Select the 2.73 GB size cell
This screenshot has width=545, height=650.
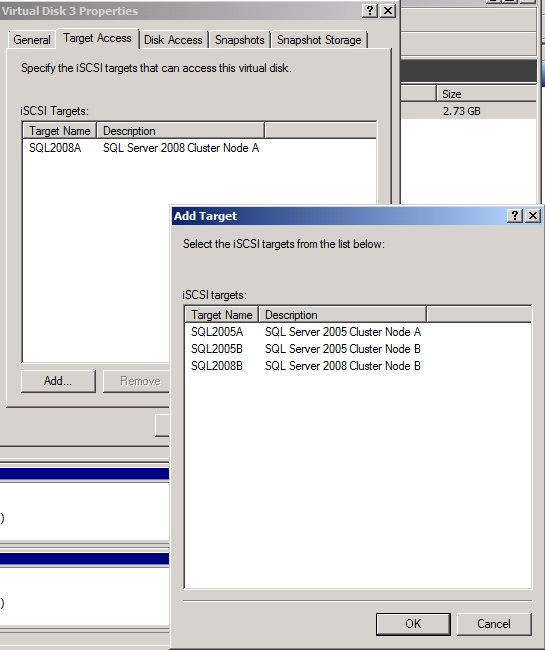click(x=461, y=111)
